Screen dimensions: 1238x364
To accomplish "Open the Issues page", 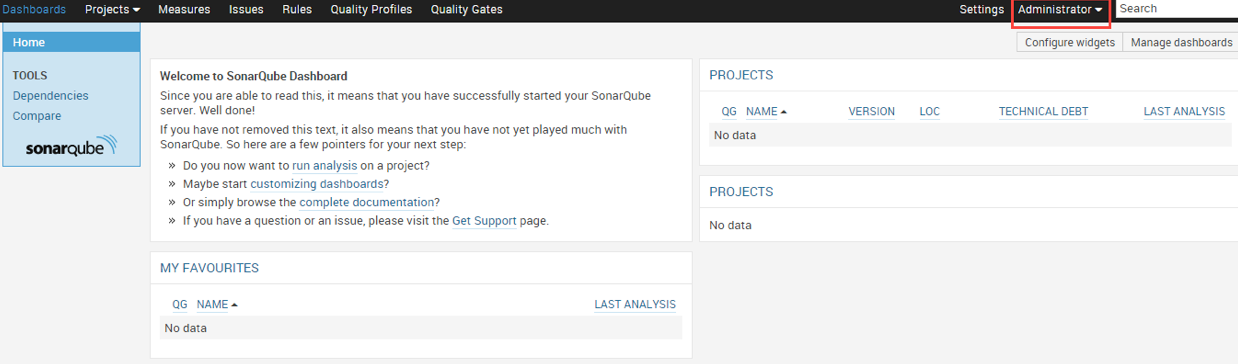I will (247, 10).
